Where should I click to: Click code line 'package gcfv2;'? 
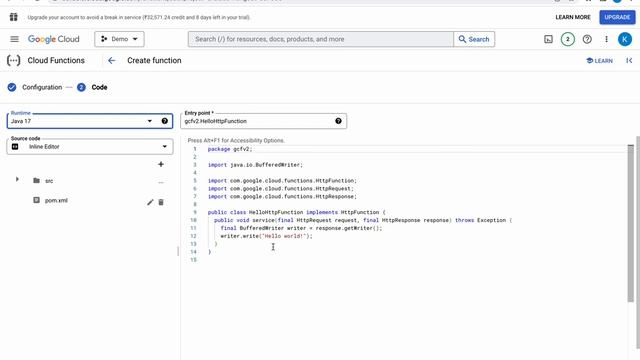point(230,149)
